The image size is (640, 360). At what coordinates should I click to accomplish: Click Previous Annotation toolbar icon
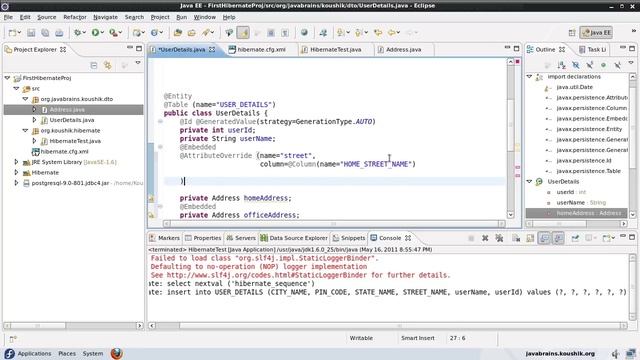(x=359, y=33)
